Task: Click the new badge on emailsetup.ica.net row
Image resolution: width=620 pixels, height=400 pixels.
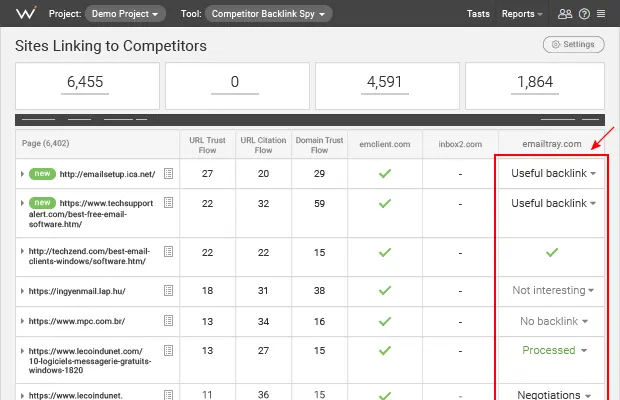Action: coord(42,174)
